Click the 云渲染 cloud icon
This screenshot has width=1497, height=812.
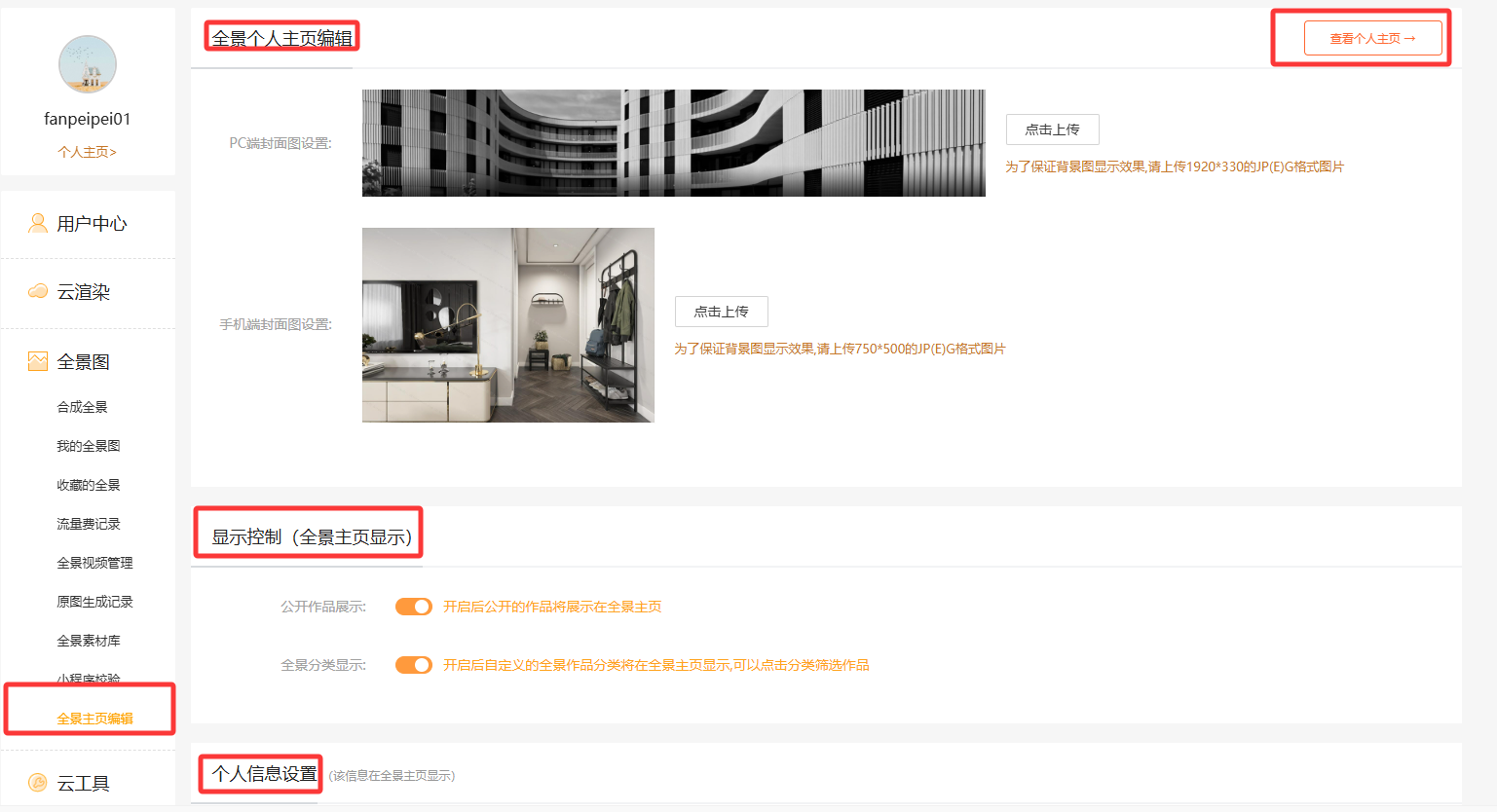pyautogui.click(x=38, y=291)
